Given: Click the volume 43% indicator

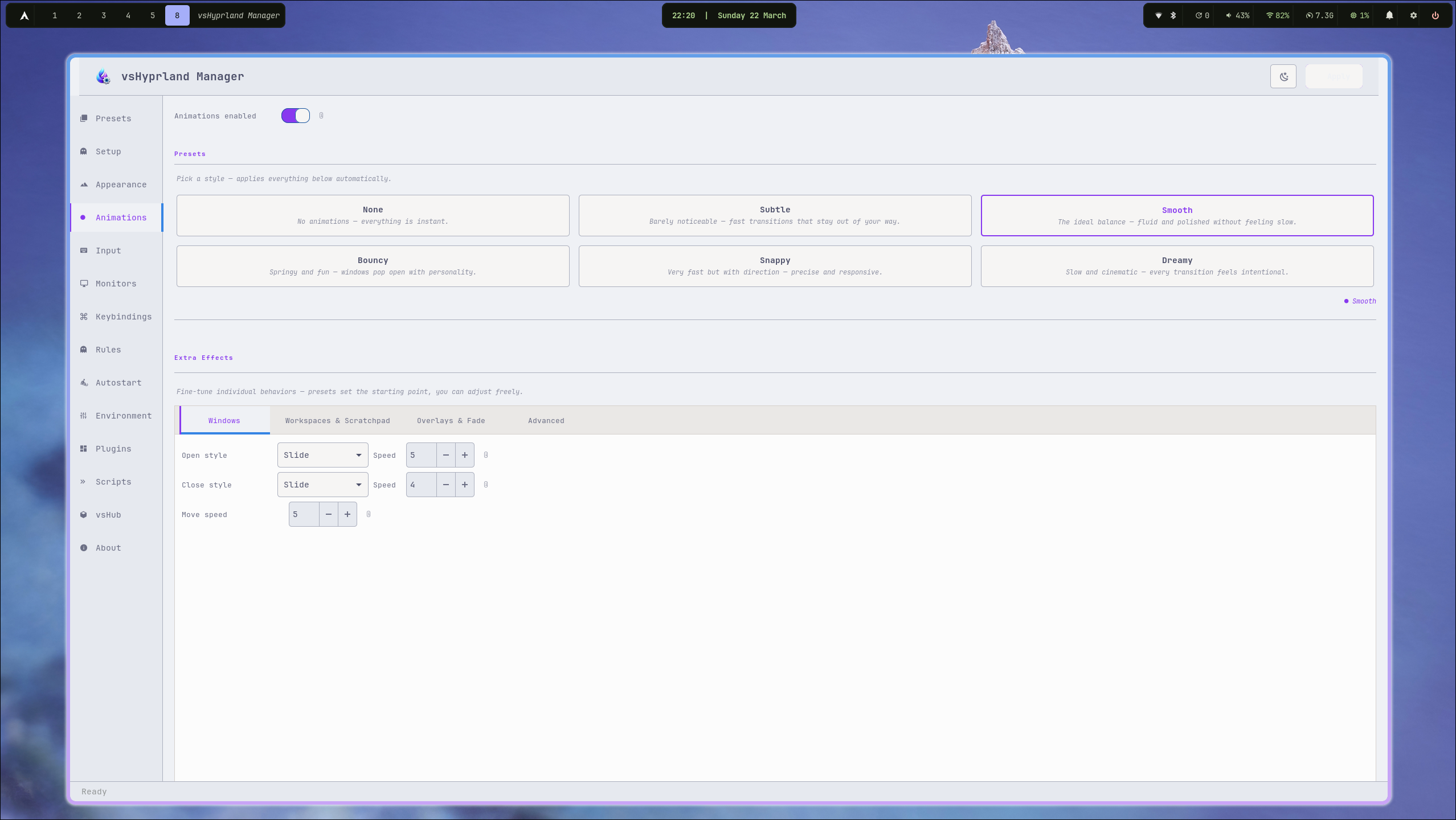Looking at the screenshot, I should pos(1237,15).
